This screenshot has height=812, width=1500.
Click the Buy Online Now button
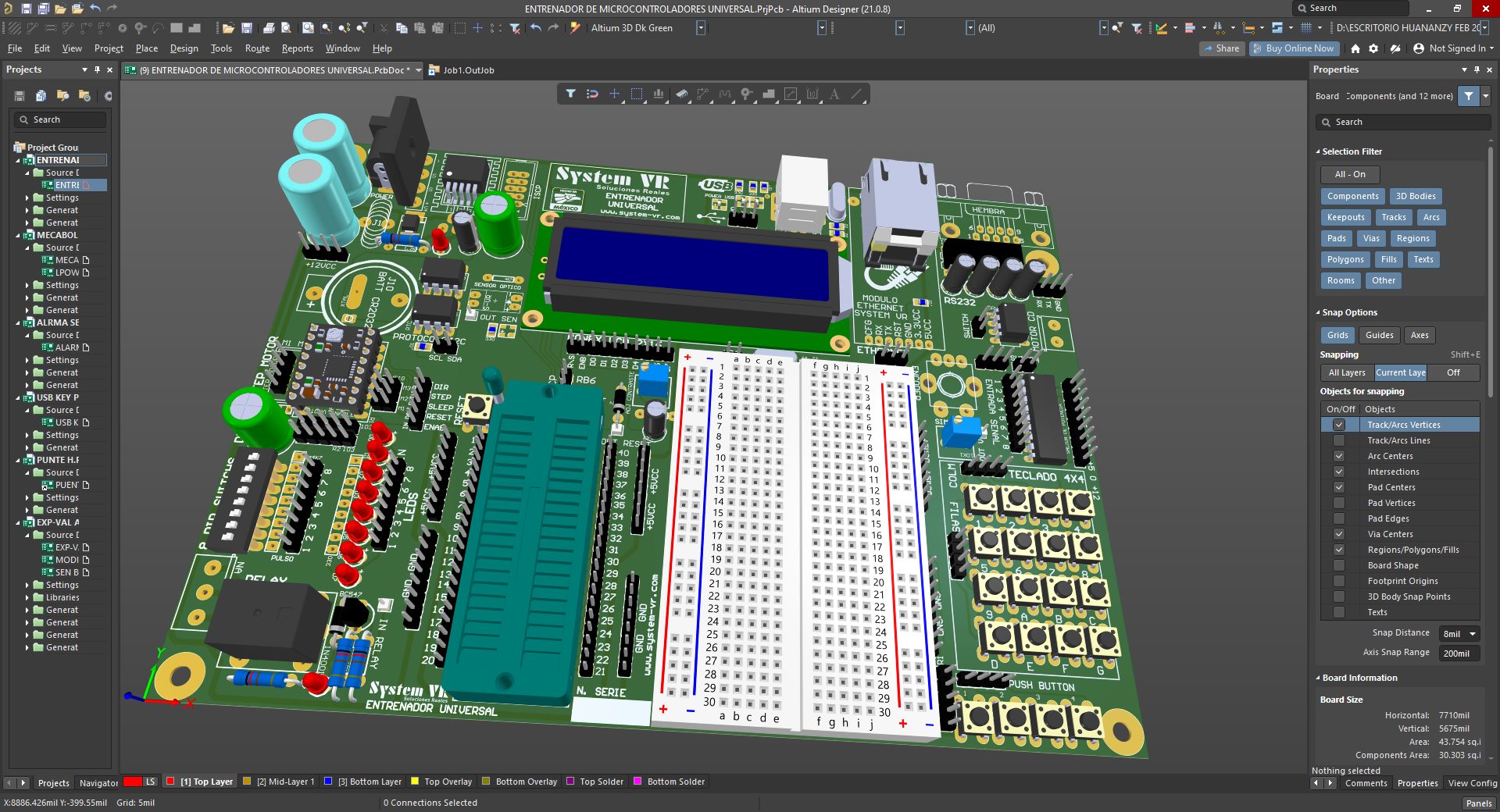pyautogui.click(x=1294, y=48)
